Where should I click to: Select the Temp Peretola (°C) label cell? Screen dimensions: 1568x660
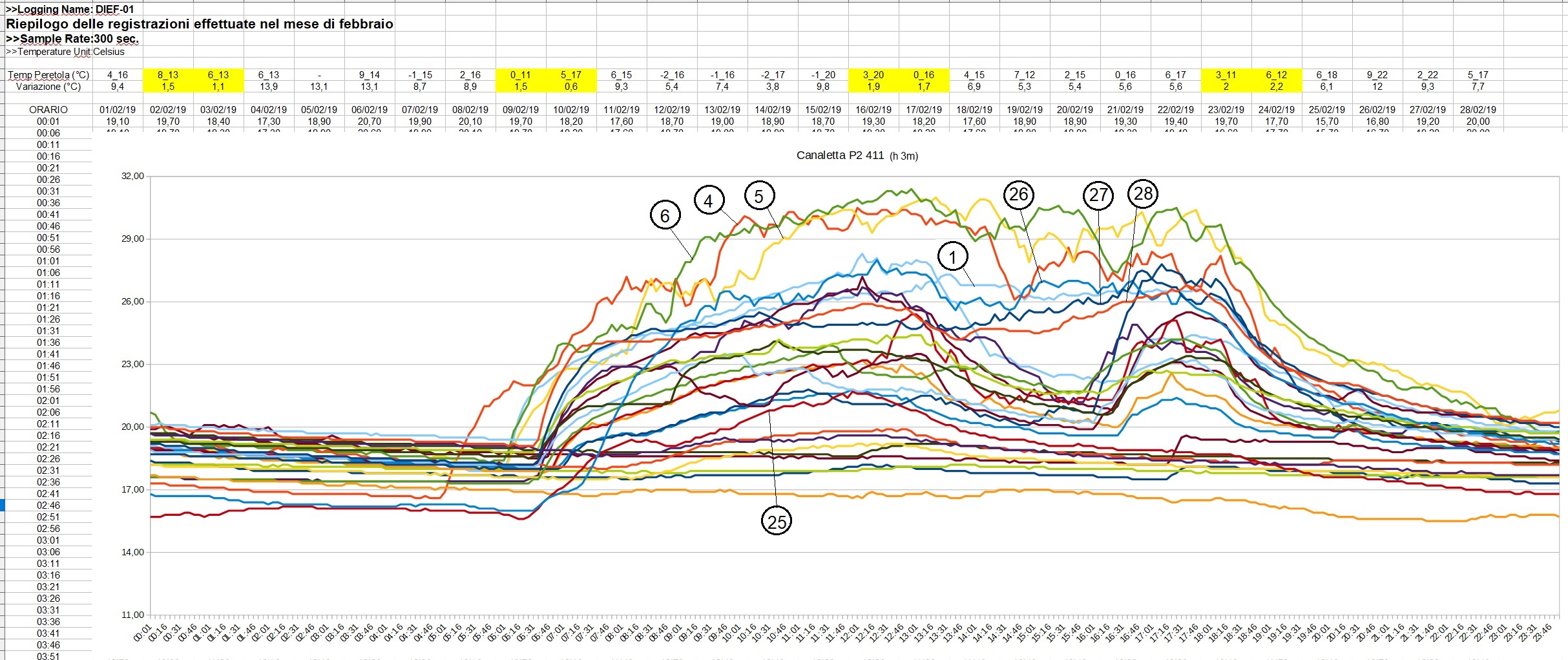48,75
